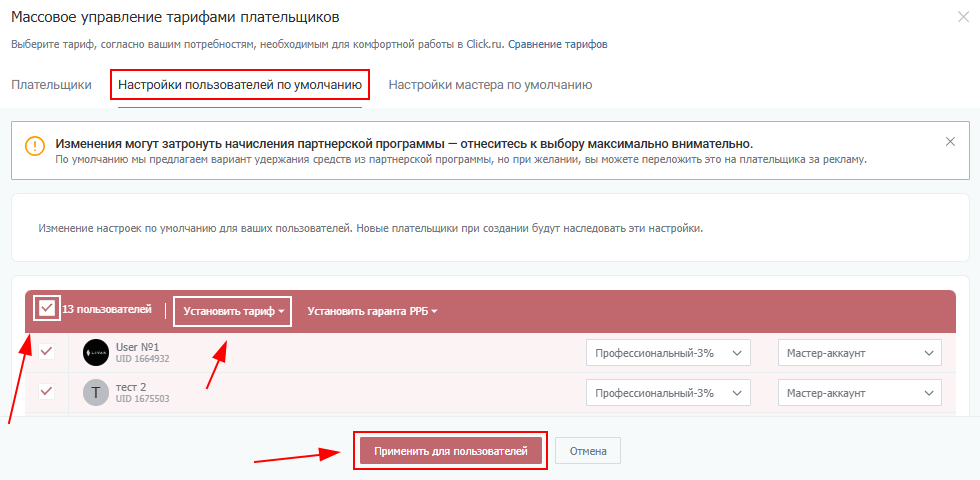The image size is (980, 480).
Task: Expand тест 2 tariff Профессиональный-3% dropdown
Action: point(667,393)
